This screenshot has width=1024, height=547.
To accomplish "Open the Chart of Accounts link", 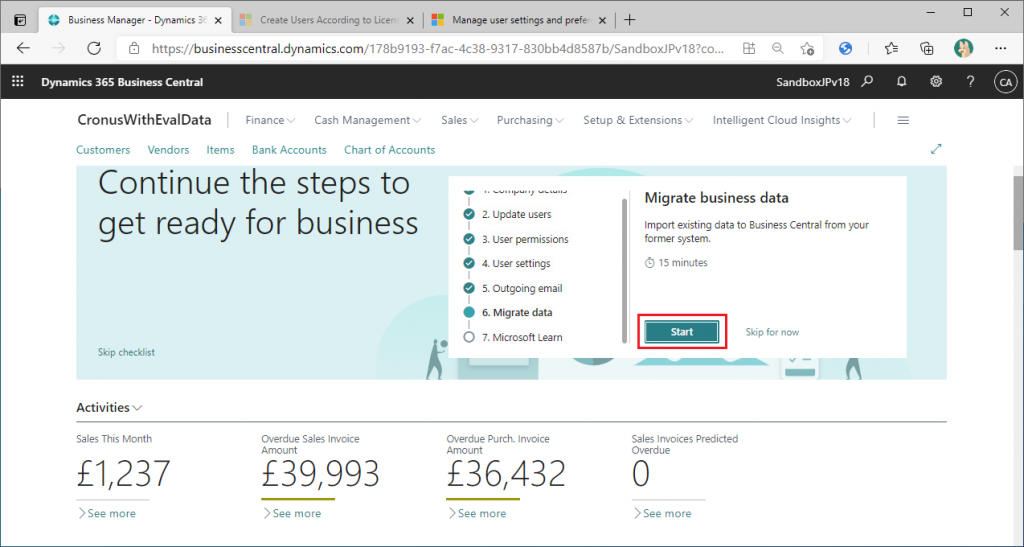I will click(x=390, y=149).
